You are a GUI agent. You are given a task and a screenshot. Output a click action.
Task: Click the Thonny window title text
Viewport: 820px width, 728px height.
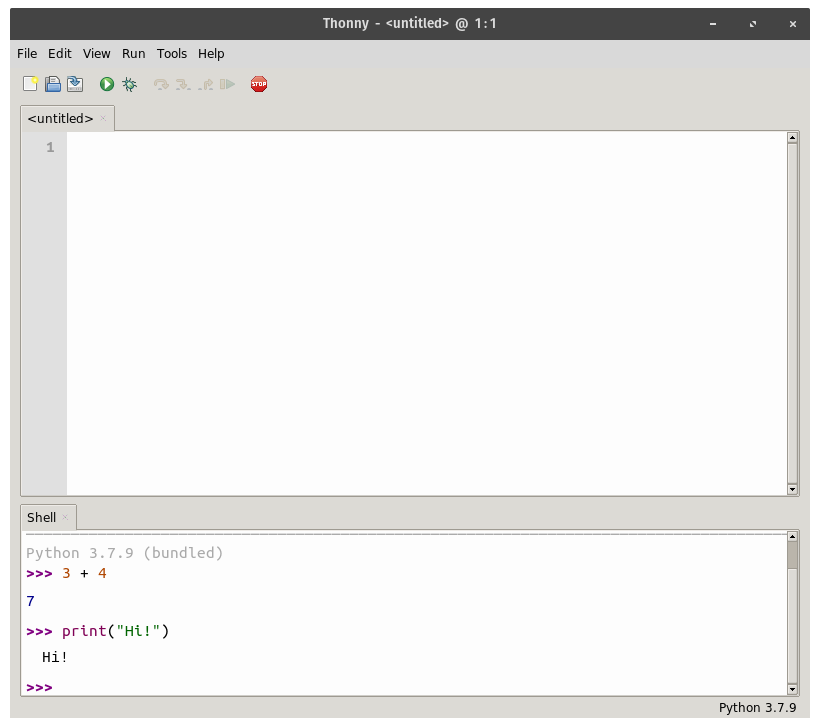[x=409, y=24]
